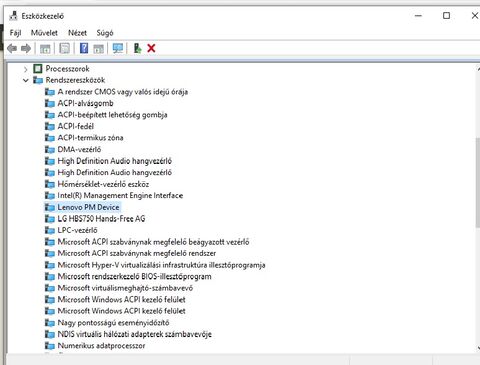The height and width of the screenshot is (365, 480).
Task: Select ACPI-termikus zóna entry
Action: pos(90,138)
